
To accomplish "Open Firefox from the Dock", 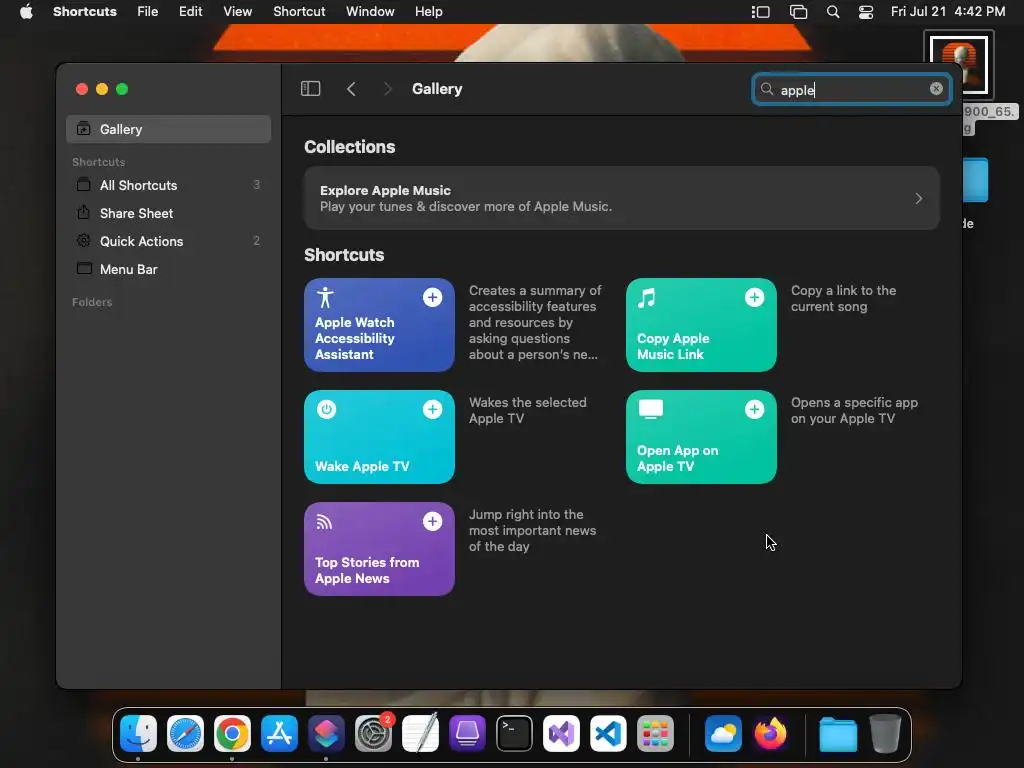I will point(771,733).
